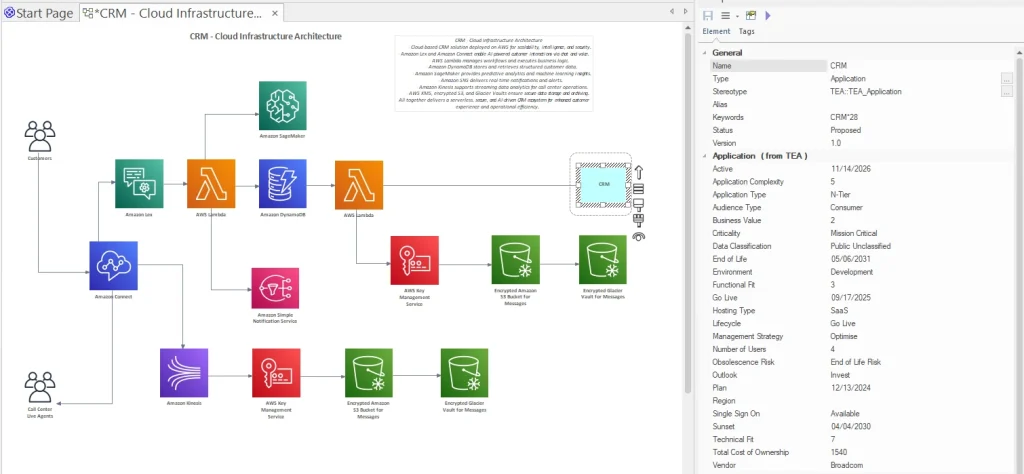Select the AWS Key Management Service icon after Kinesis
Viewport: 1024px width, 474px height.
pyautogui.click(x=276, y=373)
